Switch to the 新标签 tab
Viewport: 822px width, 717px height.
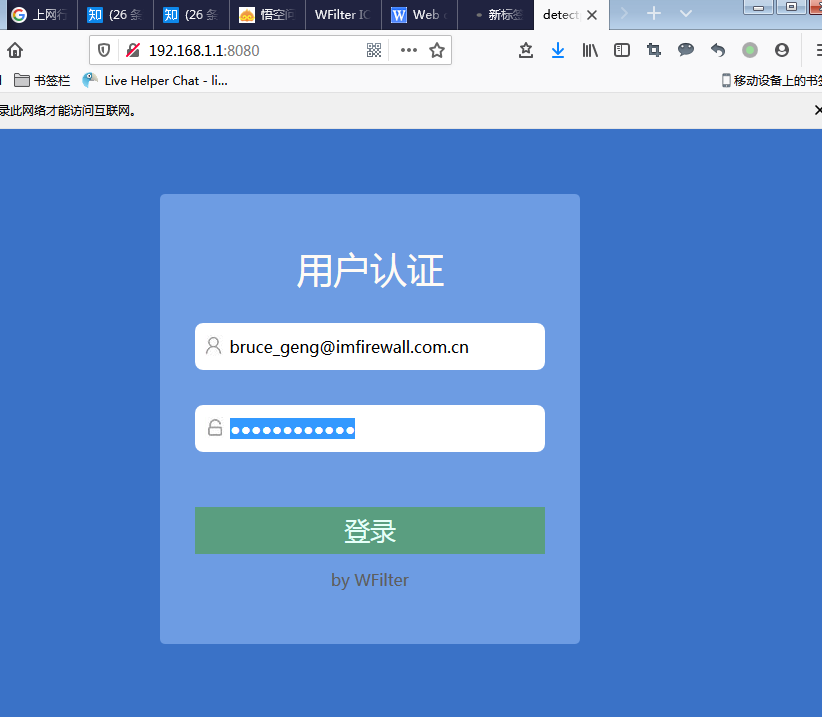tap(498, 15)
